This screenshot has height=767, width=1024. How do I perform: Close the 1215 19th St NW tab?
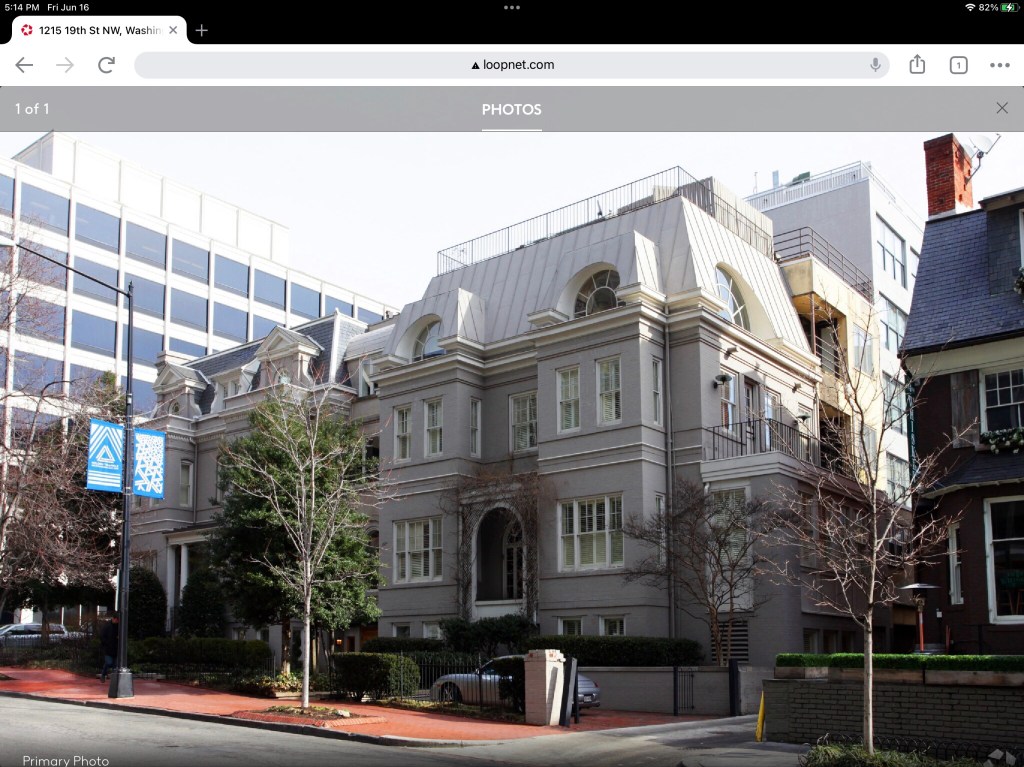pos(173,30)
